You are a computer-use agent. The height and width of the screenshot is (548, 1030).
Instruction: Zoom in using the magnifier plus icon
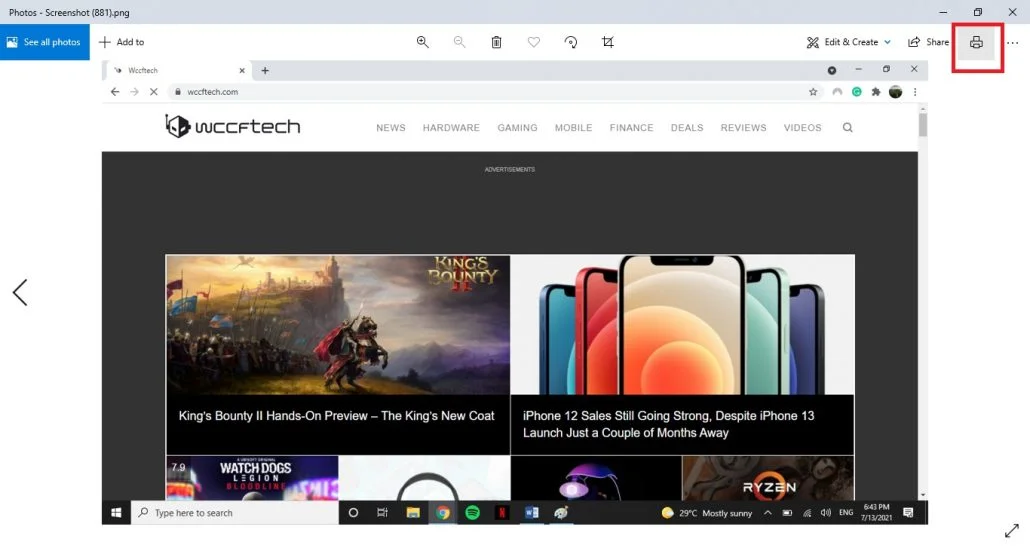422,42
